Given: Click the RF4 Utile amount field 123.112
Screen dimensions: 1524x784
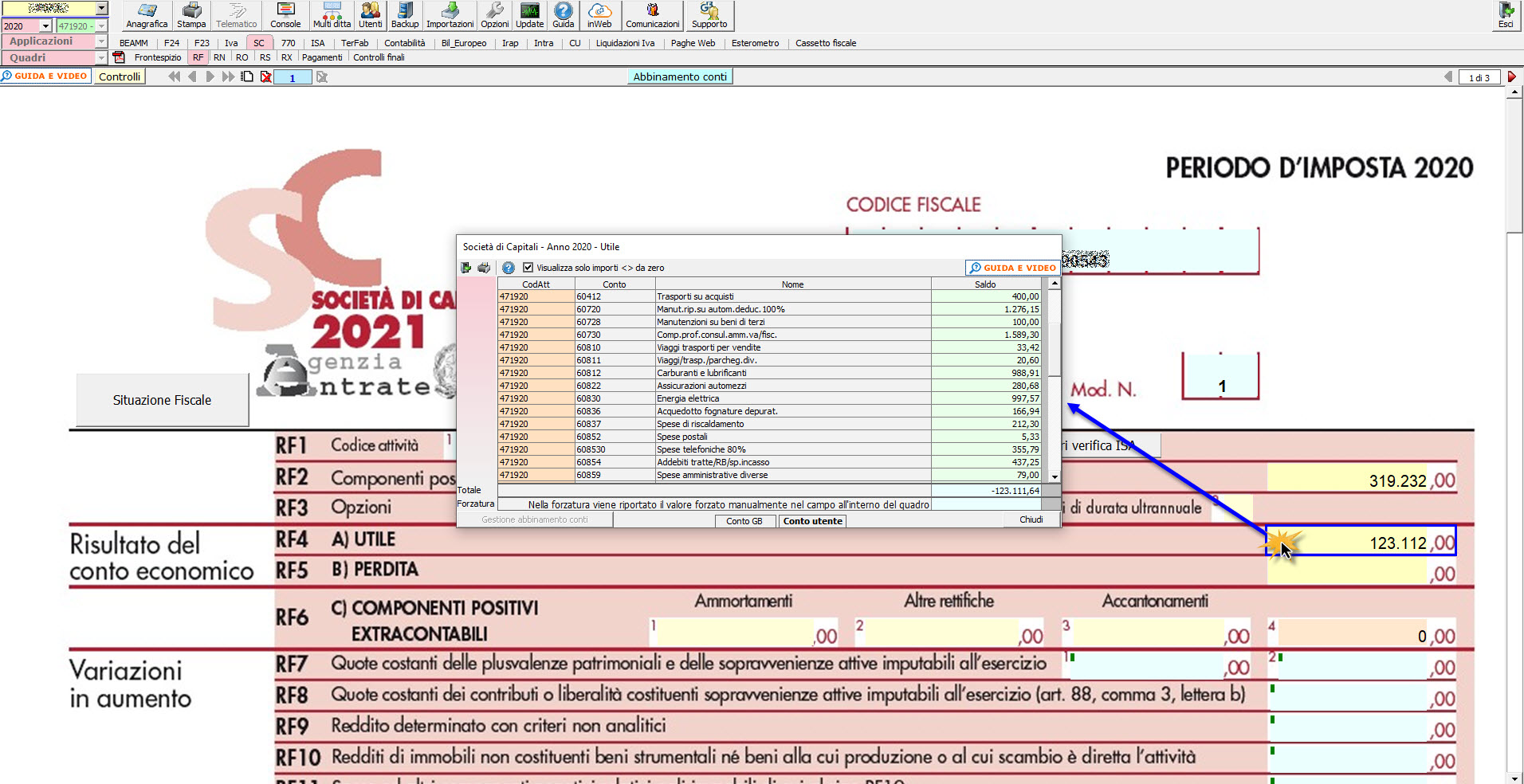Looking at the screenshot, I should coord(1361,542).
